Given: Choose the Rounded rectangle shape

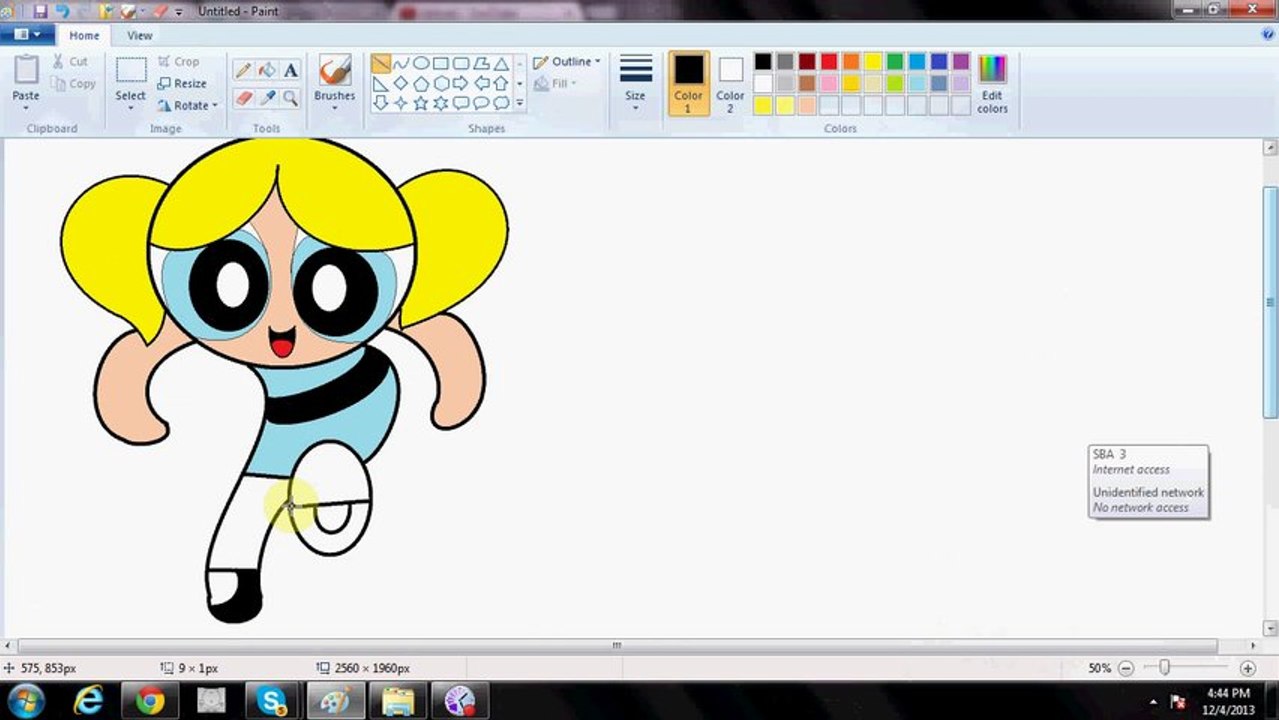Looking at the screenshot, I should [x=461, y=64].
